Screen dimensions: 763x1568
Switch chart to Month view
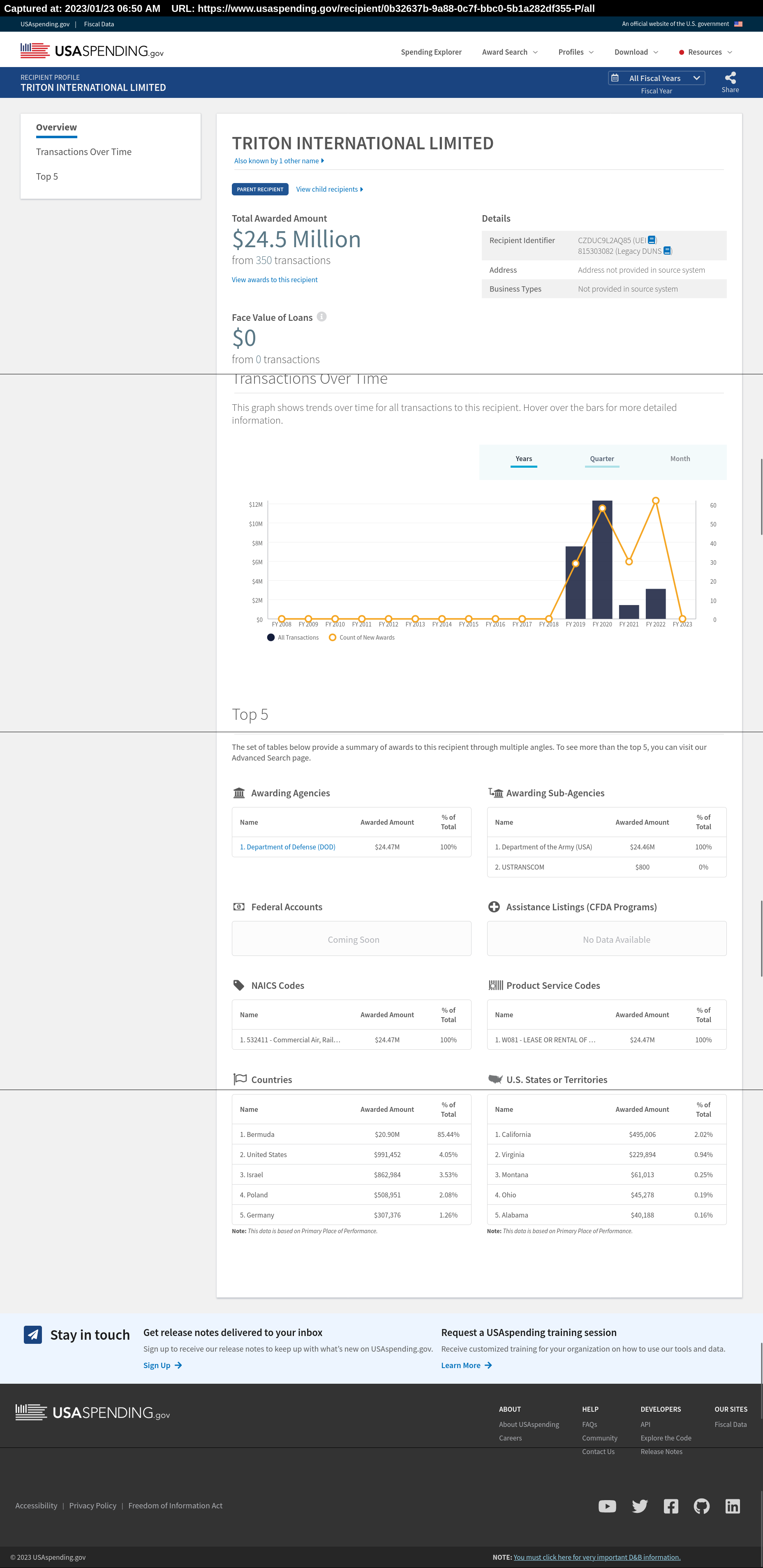click(x=680, y=459)
